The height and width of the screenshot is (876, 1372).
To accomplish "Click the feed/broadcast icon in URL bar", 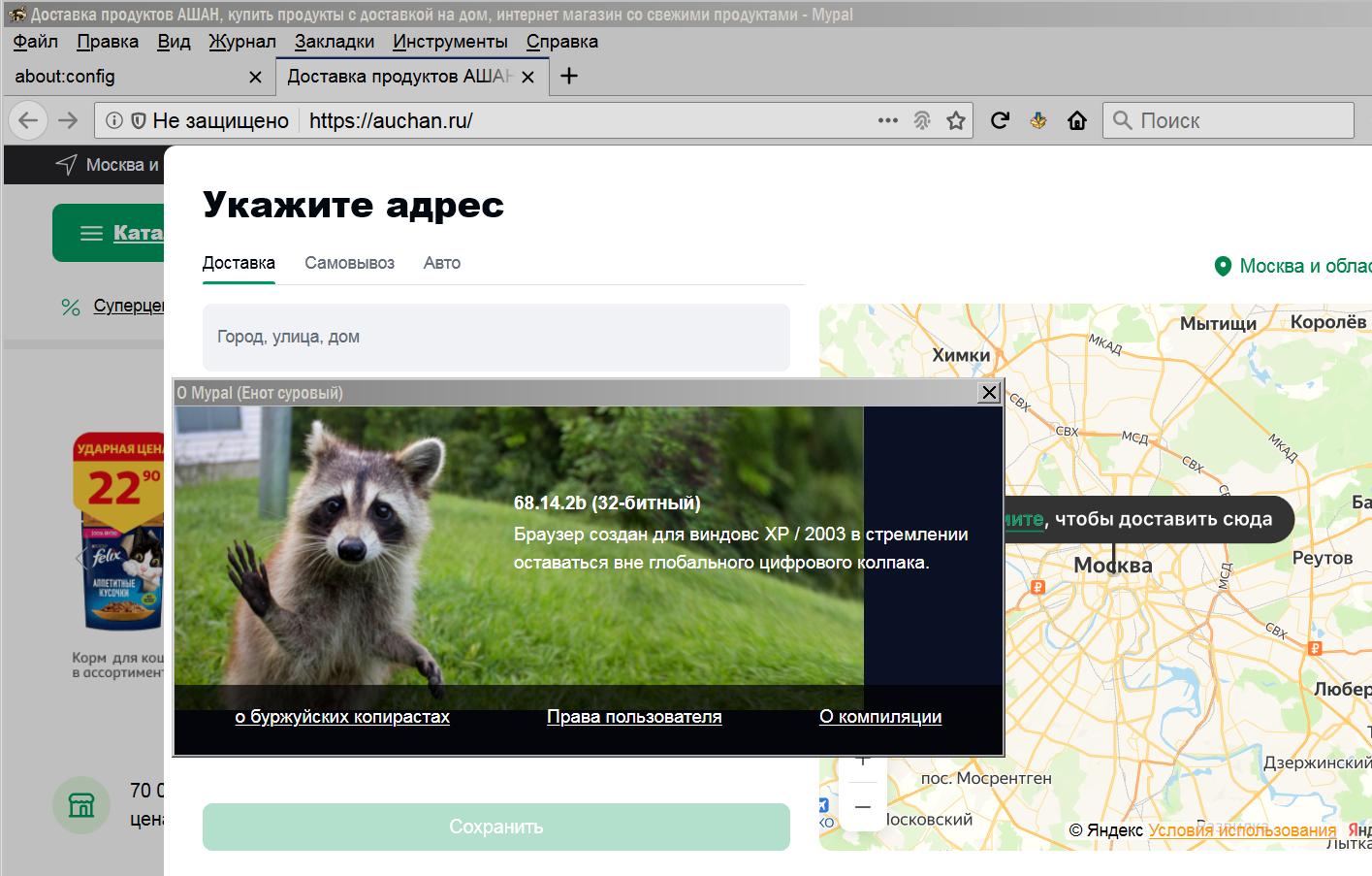I will pyautogui.click(x=922, y=120).
